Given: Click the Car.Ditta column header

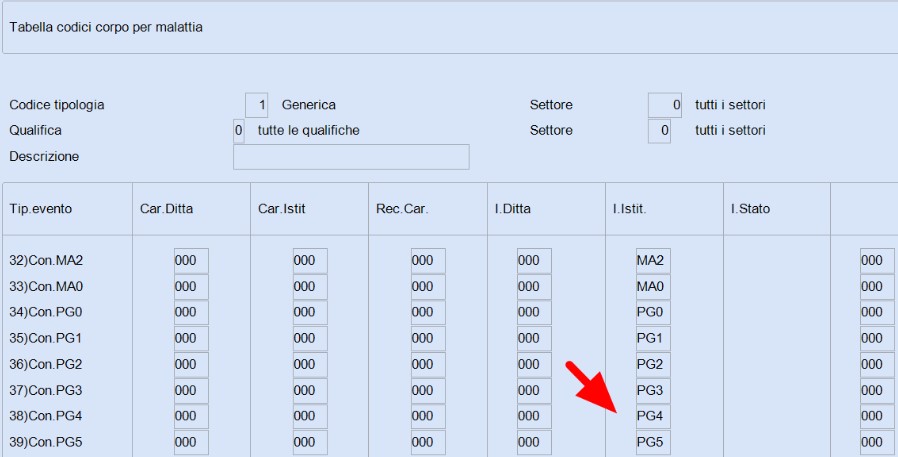Looking at the screenshot, I should click(166, 209).
